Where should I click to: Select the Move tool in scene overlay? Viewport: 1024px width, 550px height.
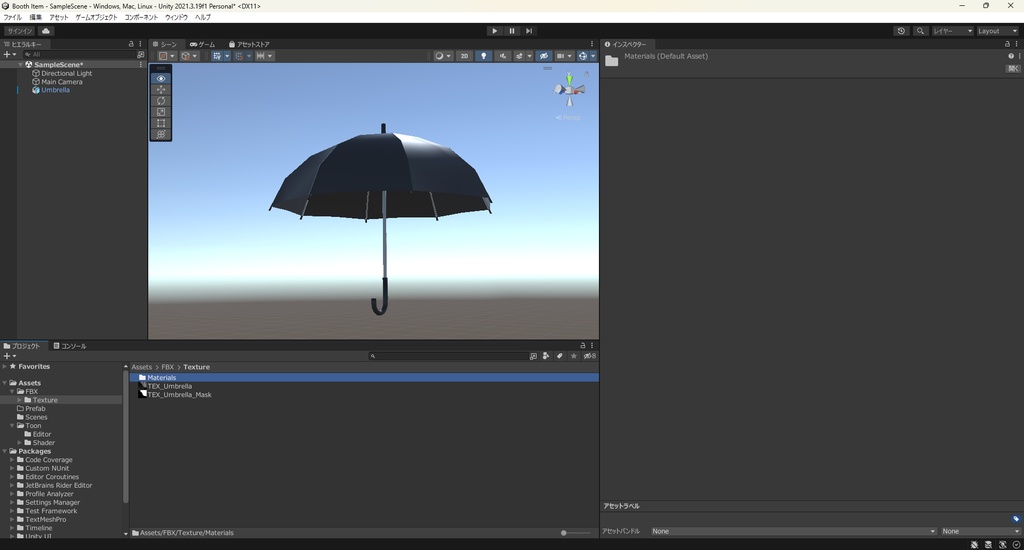click(x=161, y=89)
